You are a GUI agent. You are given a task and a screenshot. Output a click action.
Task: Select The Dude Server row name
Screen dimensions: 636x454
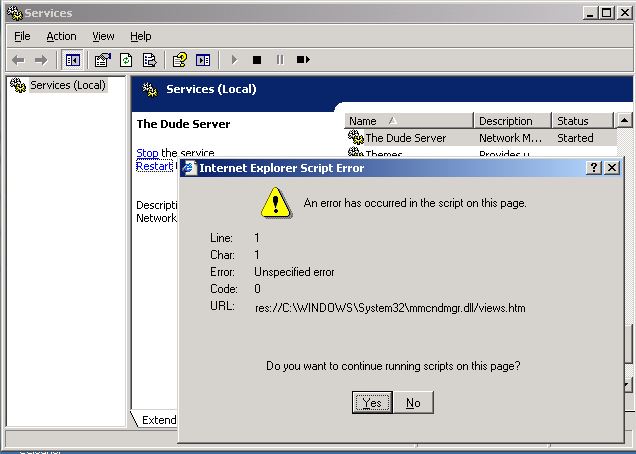click(x=406, y=138)
